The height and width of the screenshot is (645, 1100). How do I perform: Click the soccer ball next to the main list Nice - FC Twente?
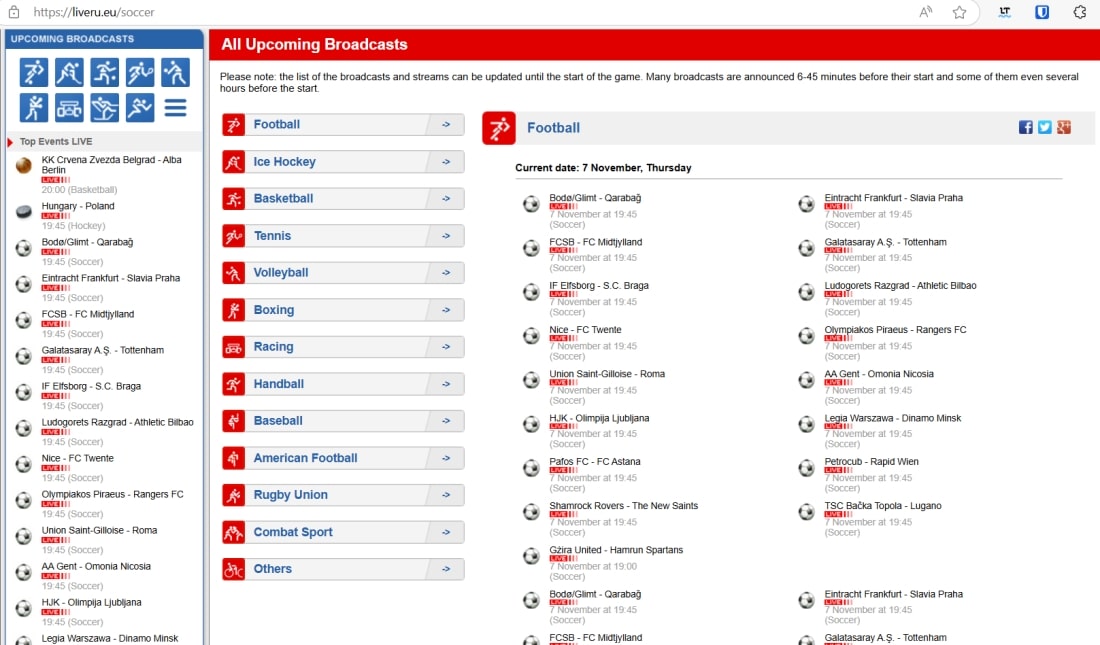[531, 336]
